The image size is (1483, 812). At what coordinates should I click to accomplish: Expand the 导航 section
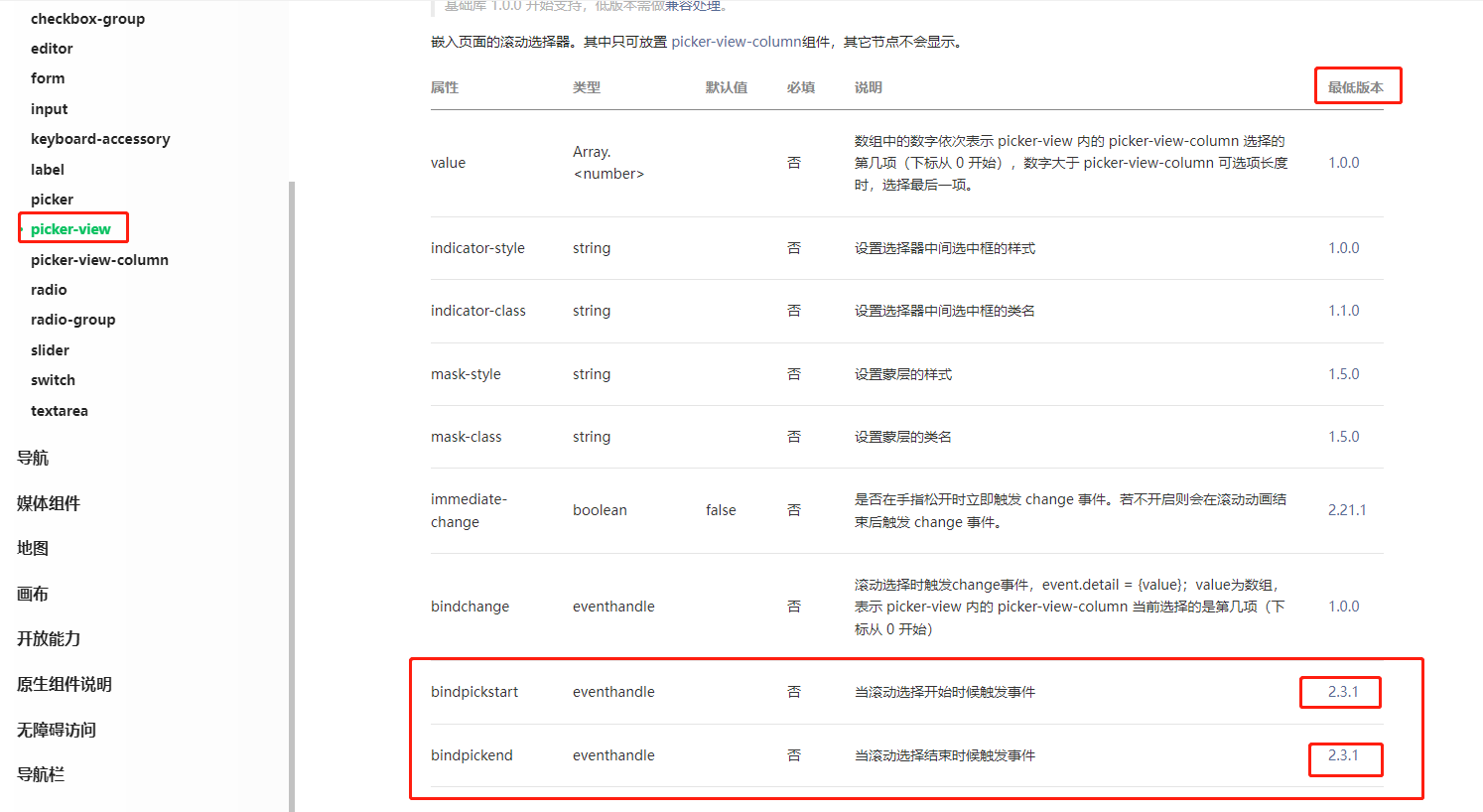coord(33,457)
